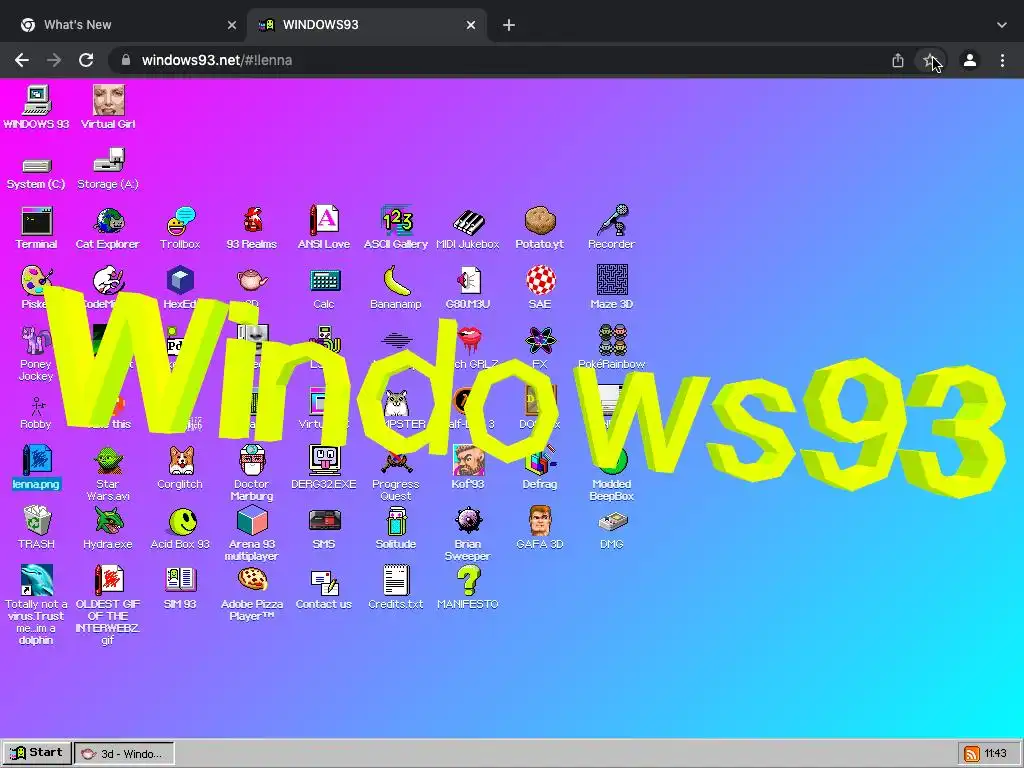
Task: Open the 93 Realms icon
Action: [x=252, y=229]
